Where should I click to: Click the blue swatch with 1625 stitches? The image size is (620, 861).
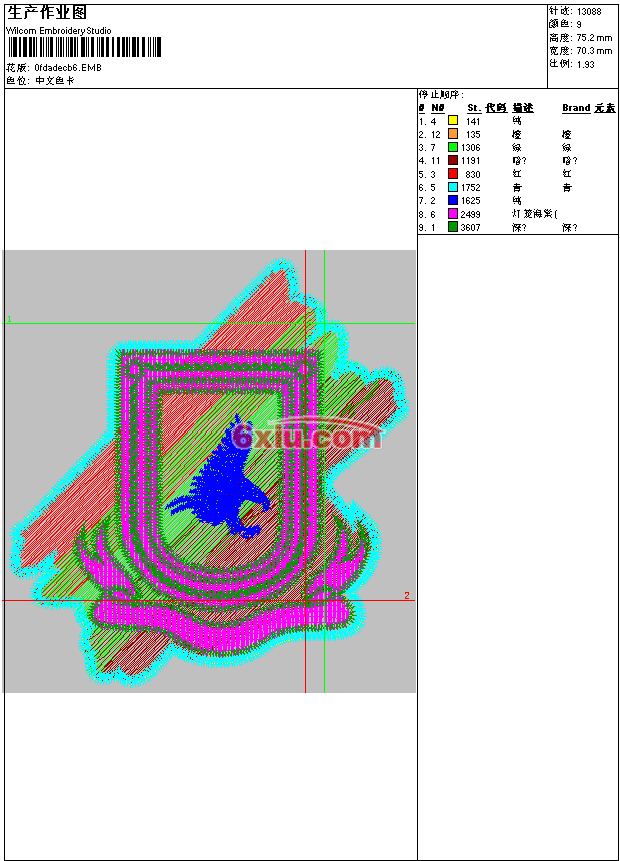(x=453, y=201)
